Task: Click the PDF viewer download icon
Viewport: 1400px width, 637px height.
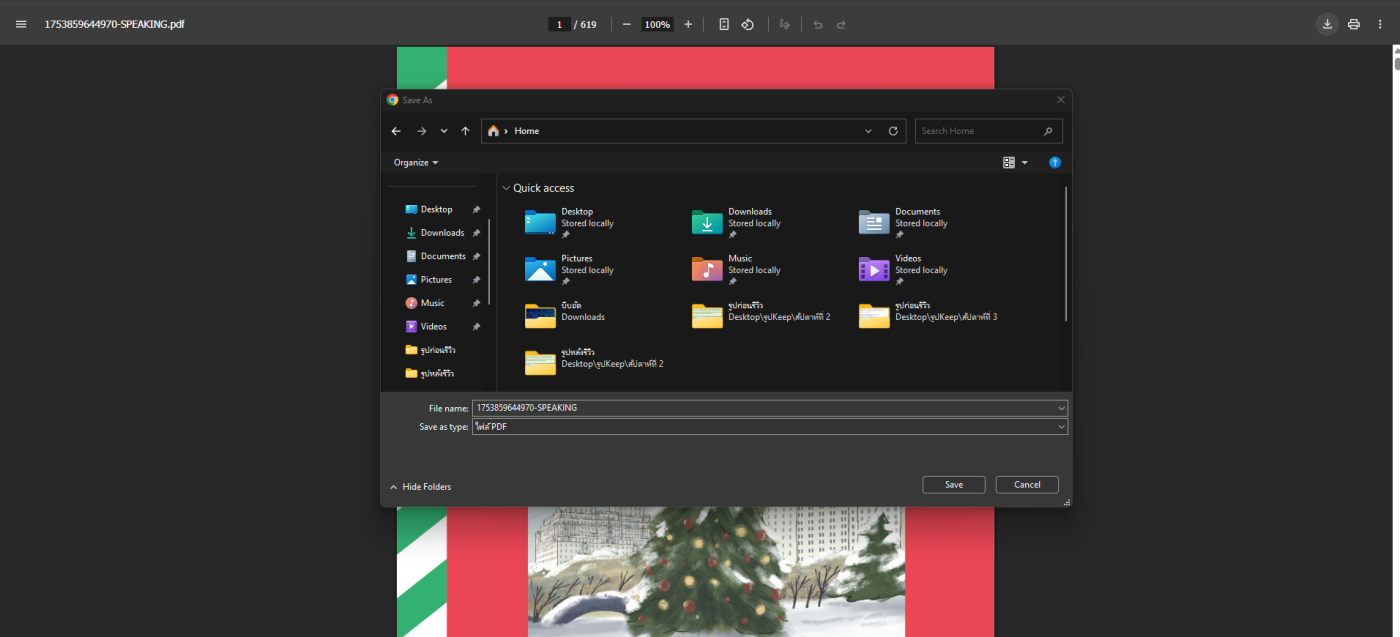Action: [1327, 24]
